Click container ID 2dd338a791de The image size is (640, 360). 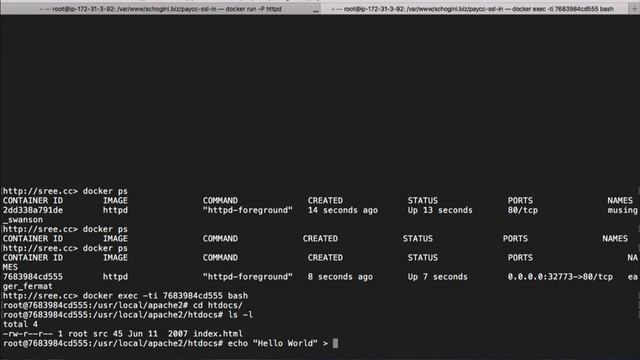tap(33, 210)
